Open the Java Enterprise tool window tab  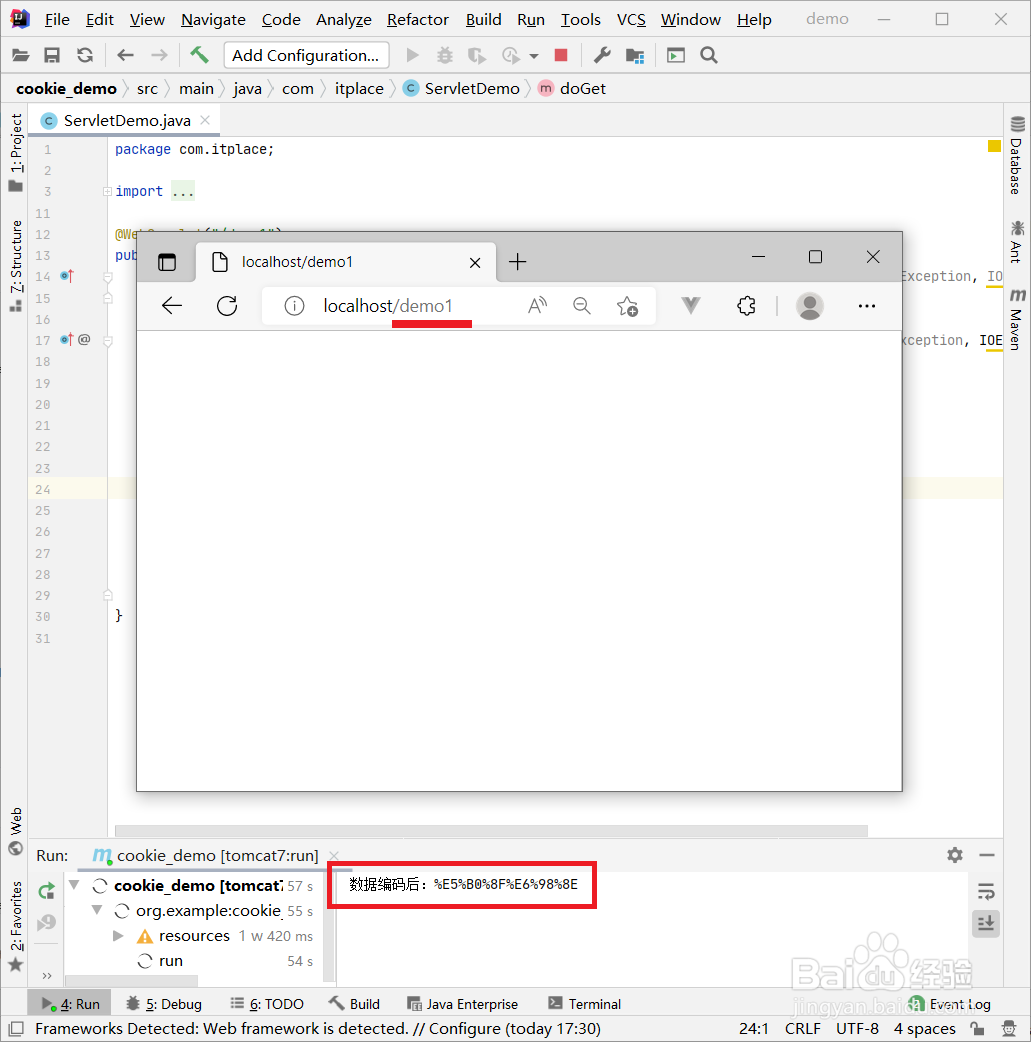pos(462,1003)
